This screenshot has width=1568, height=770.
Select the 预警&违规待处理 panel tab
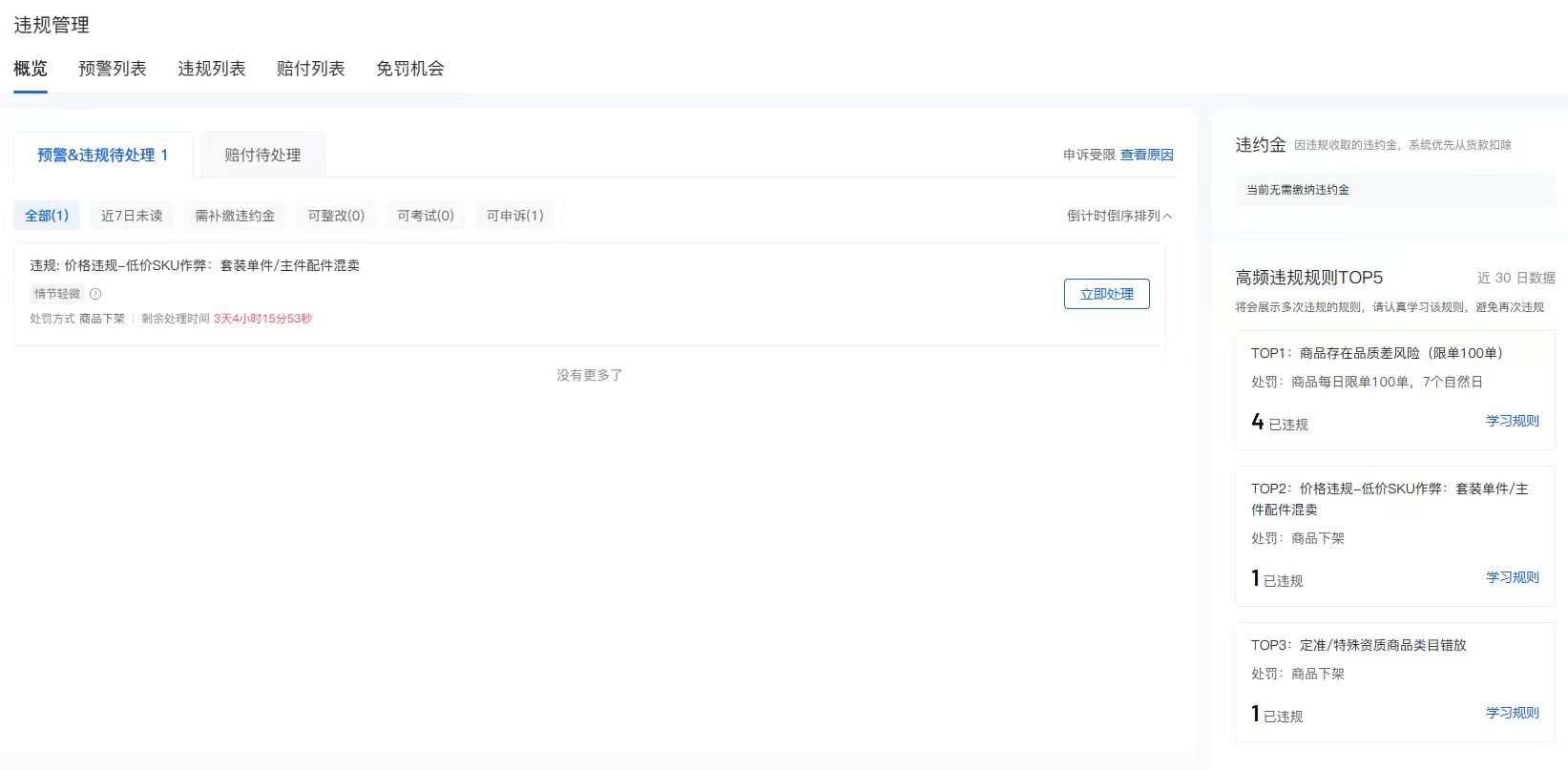[103, 155]
